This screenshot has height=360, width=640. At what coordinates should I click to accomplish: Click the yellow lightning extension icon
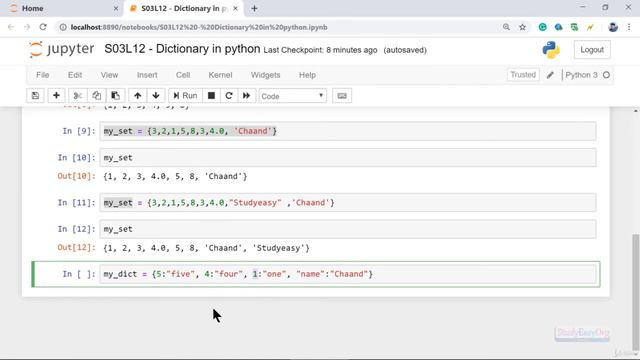(590, 27)
